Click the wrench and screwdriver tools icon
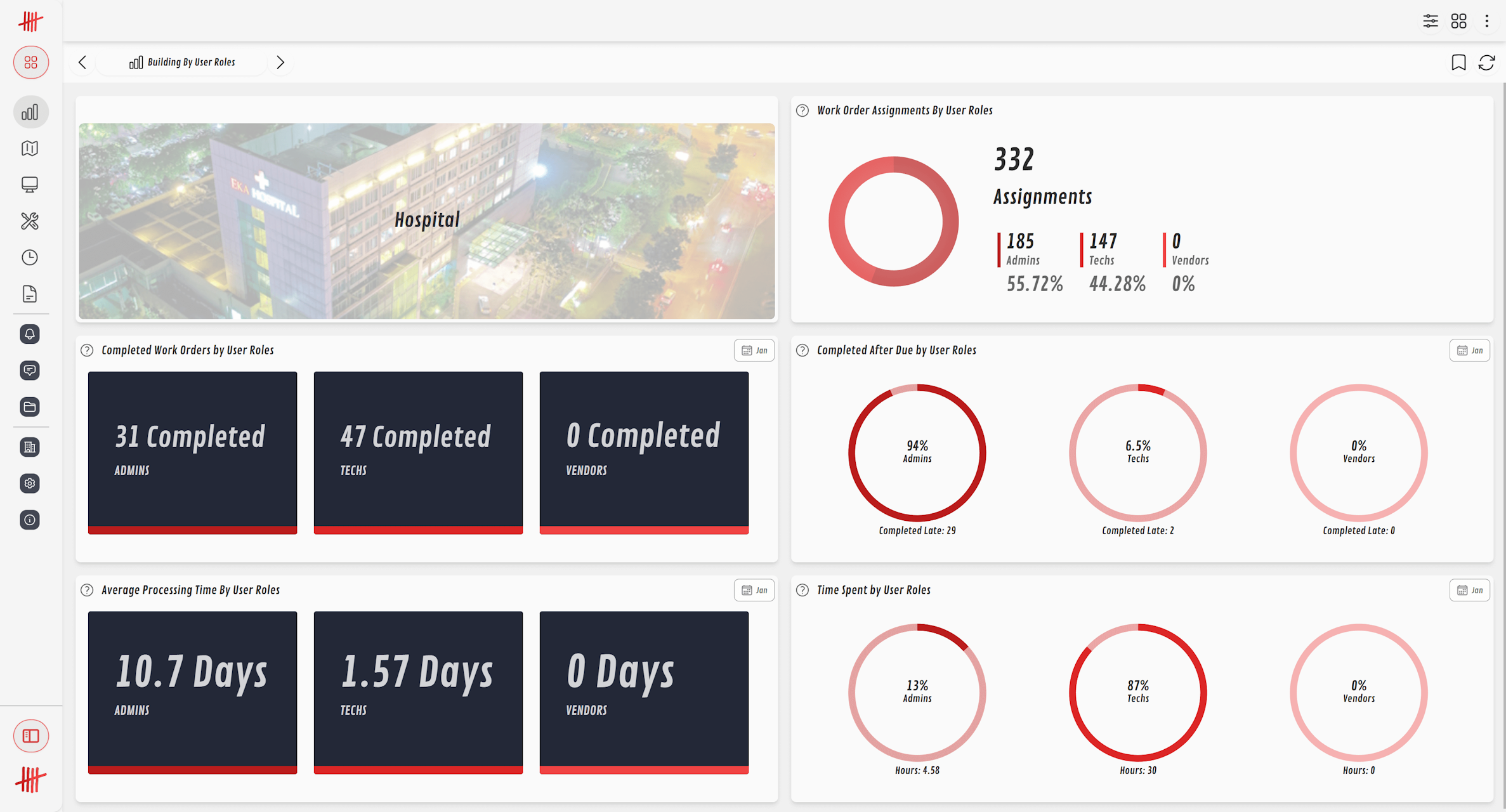This screenshot has height=812, width=1506. coord(30,221)
